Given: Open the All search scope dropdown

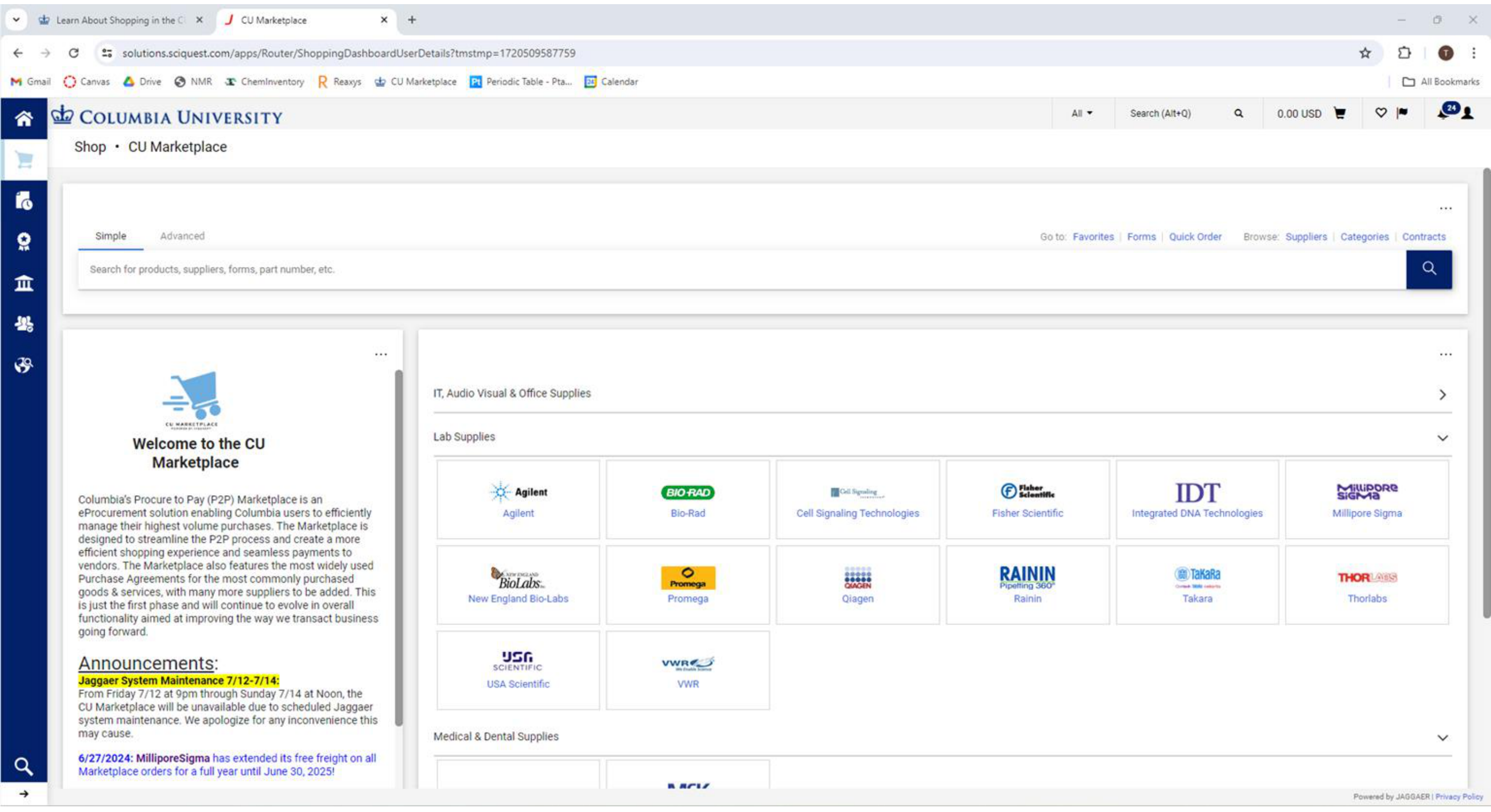Looking at the screenshot, I should tap(1081, 113).
